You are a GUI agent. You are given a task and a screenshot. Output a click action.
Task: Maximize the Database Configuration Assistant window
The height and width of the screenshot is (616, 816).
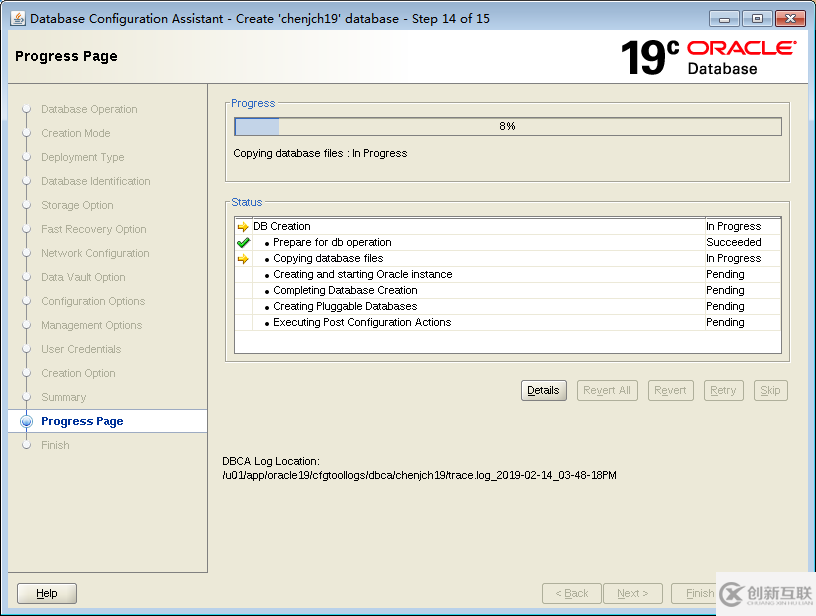757,19
